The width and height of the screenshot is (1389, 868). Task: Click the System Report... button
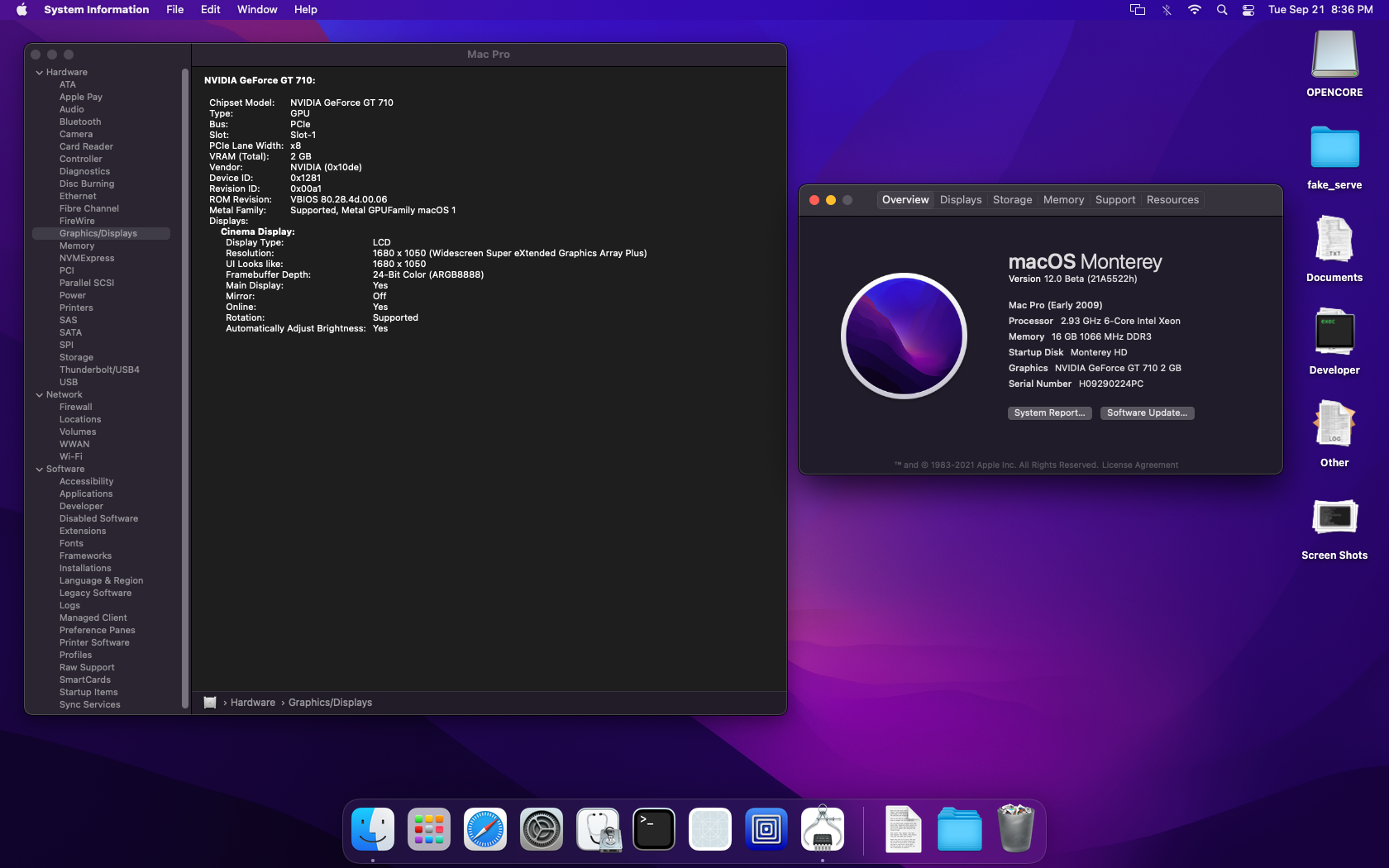[x=1049, y=413]
